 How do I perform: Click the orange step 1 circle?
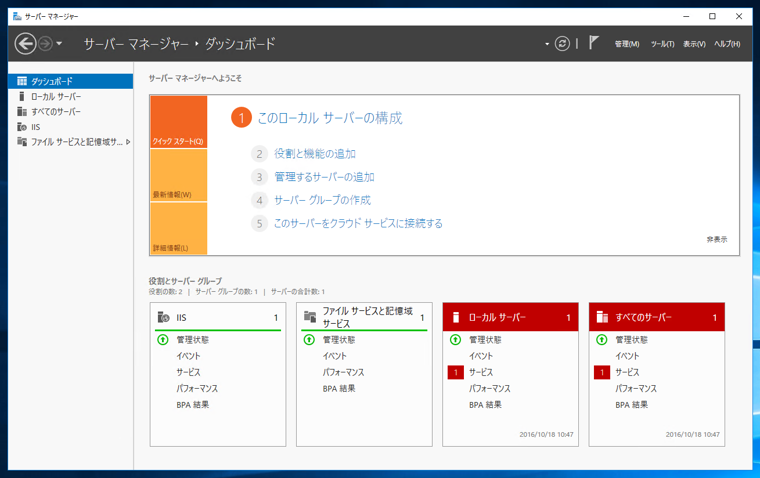[x=241, y=118]
